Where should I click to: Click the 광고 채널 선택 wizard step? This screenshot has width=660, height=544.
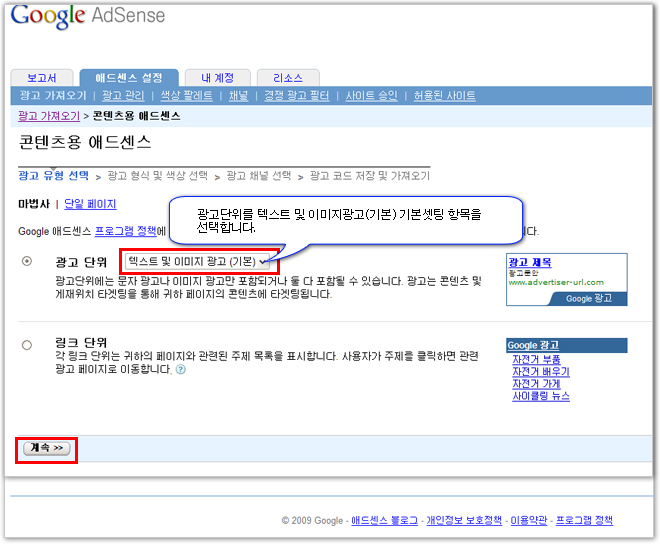[x=258, y=176]
